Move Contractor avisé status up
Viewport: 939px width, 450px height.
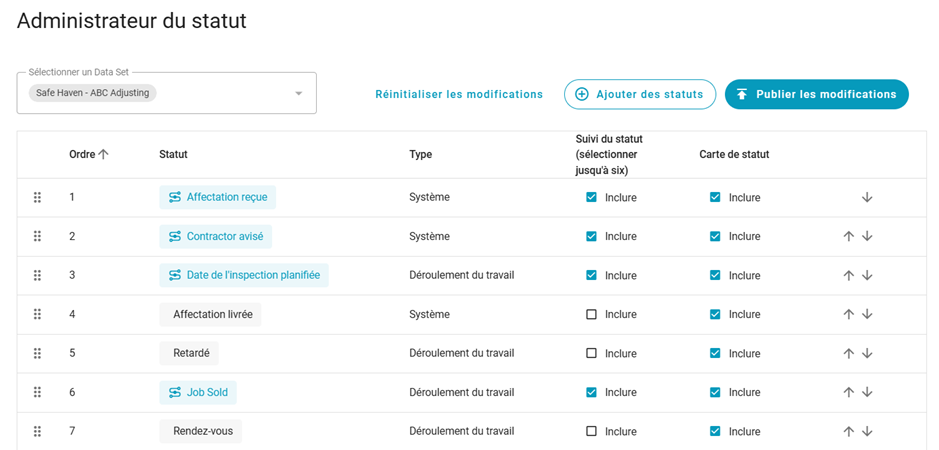point(848,237)
